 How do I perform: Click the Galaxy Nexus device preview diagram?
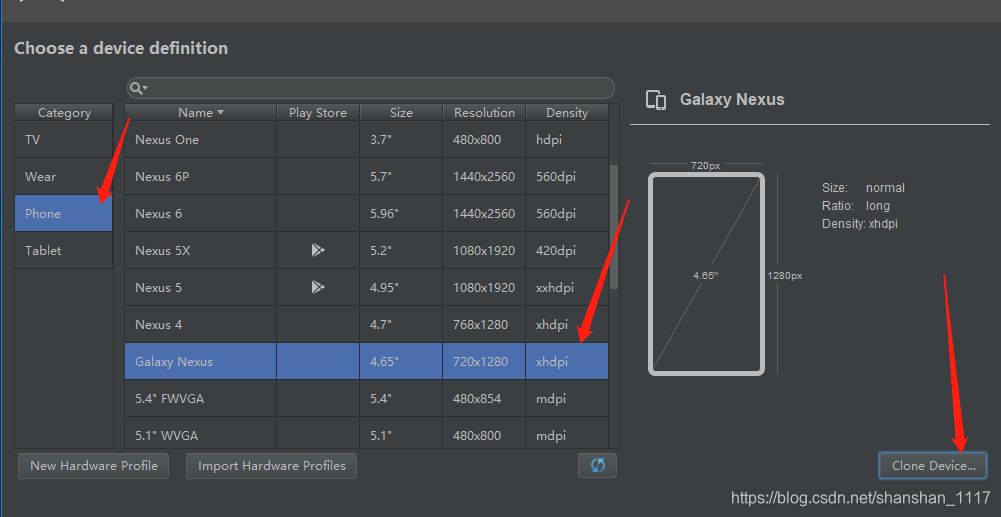pyautogui.click(x=706, y=274)
